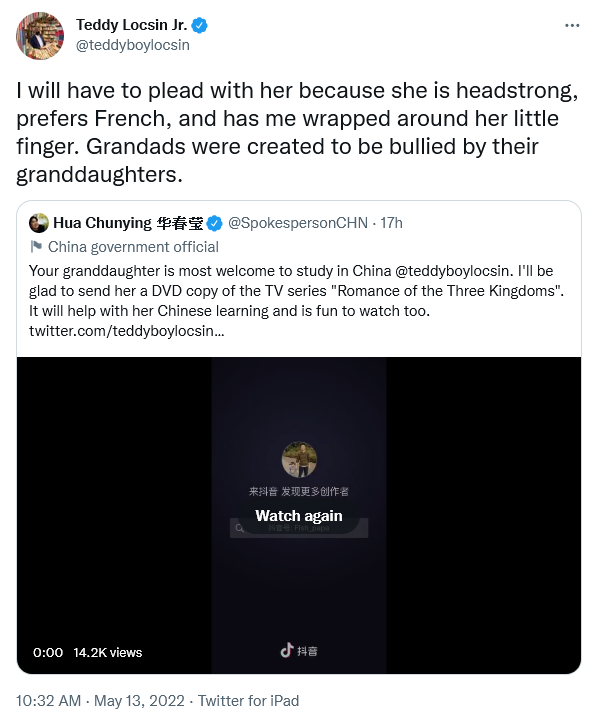Viewport: 598px width, 720px height.
Task: Open Hua Chunying's small profile avatar
Action: pos(39,223)
